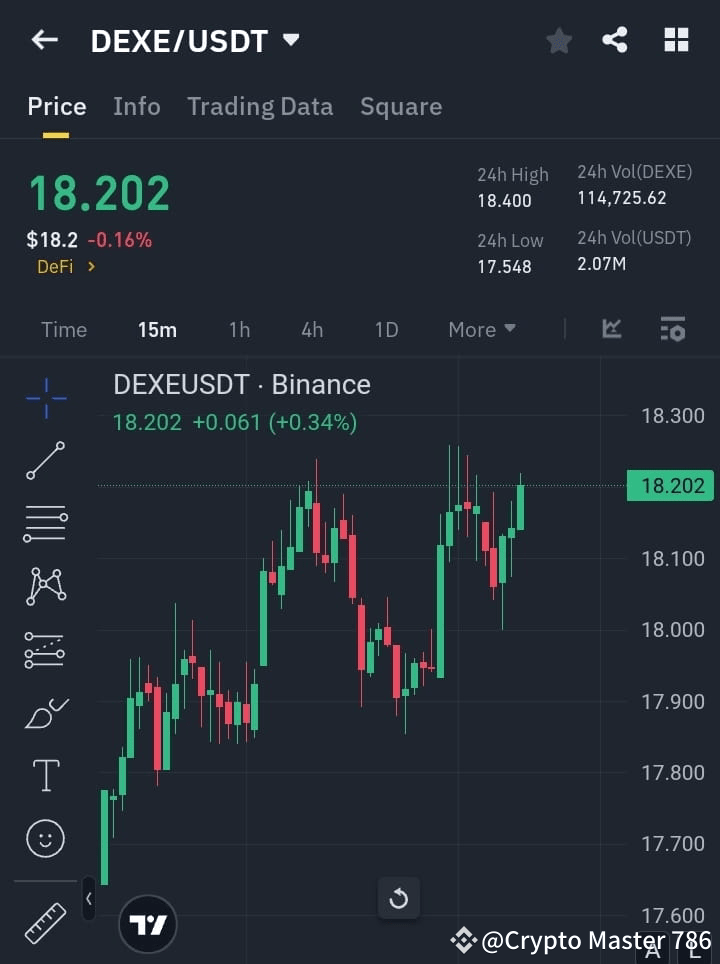
Task: Go back with the left arrow
Action: (x=45, y=40)
